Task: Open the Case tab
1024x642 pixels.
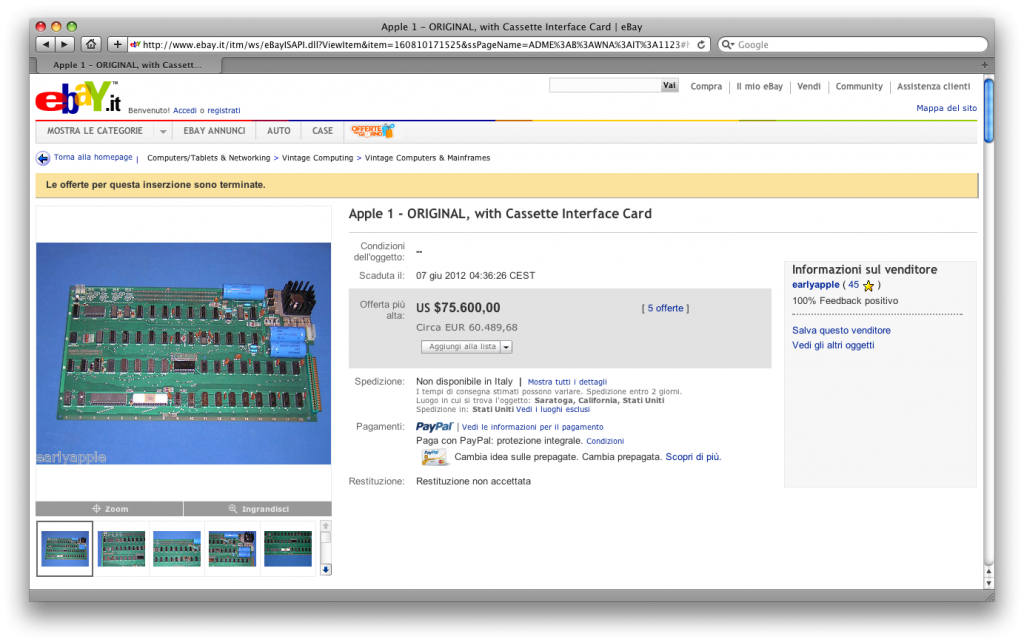Action: (323, 131)
